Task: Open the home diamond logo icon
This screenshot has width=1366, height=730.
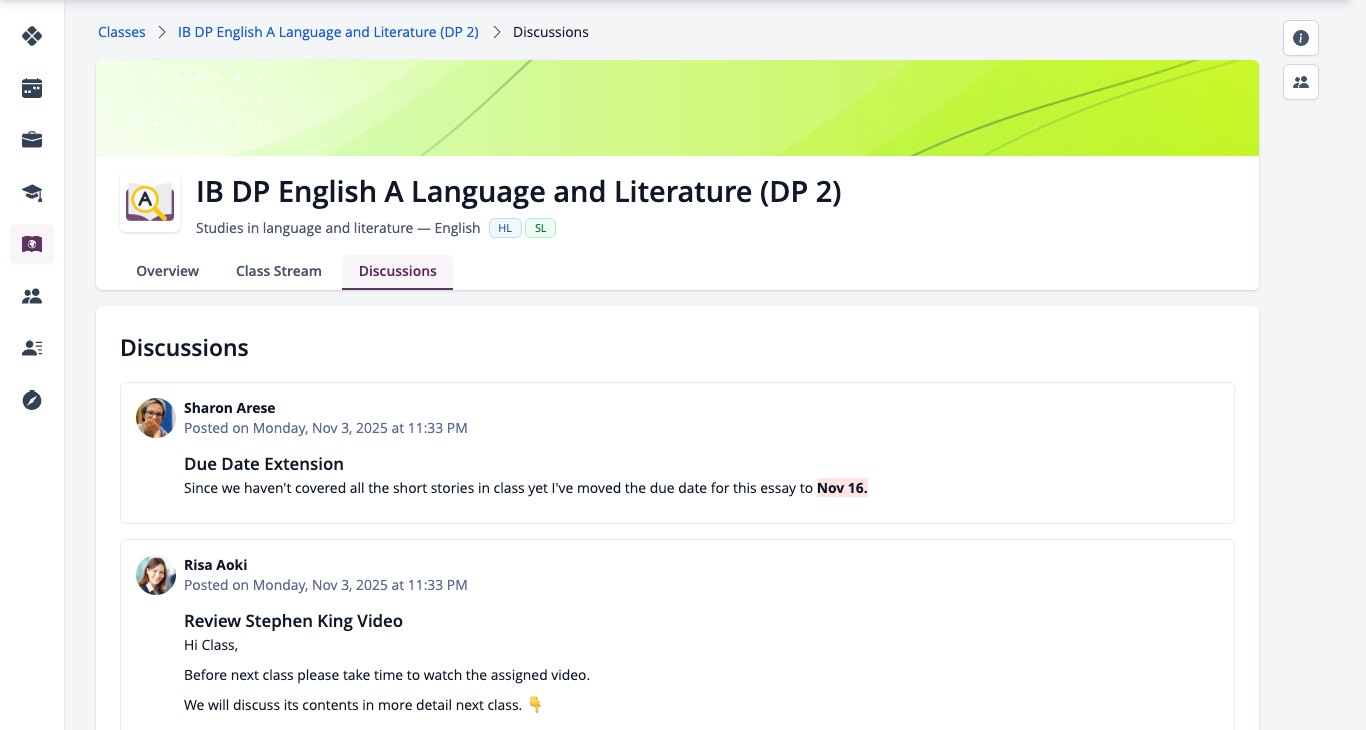Action: (32, 37)
